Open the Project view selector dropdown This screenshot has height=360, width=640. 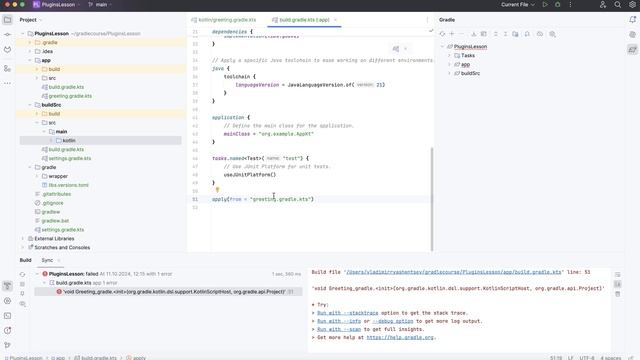coord(30,20)
